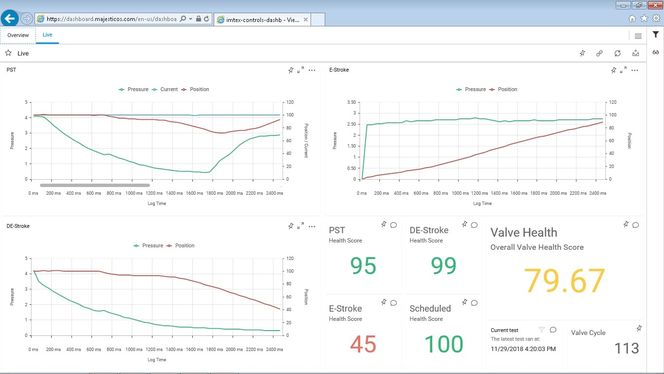Viewport: 664px width, 374px height.
Task: Click the Scheduled health score value 100
Action: (444, 344)
